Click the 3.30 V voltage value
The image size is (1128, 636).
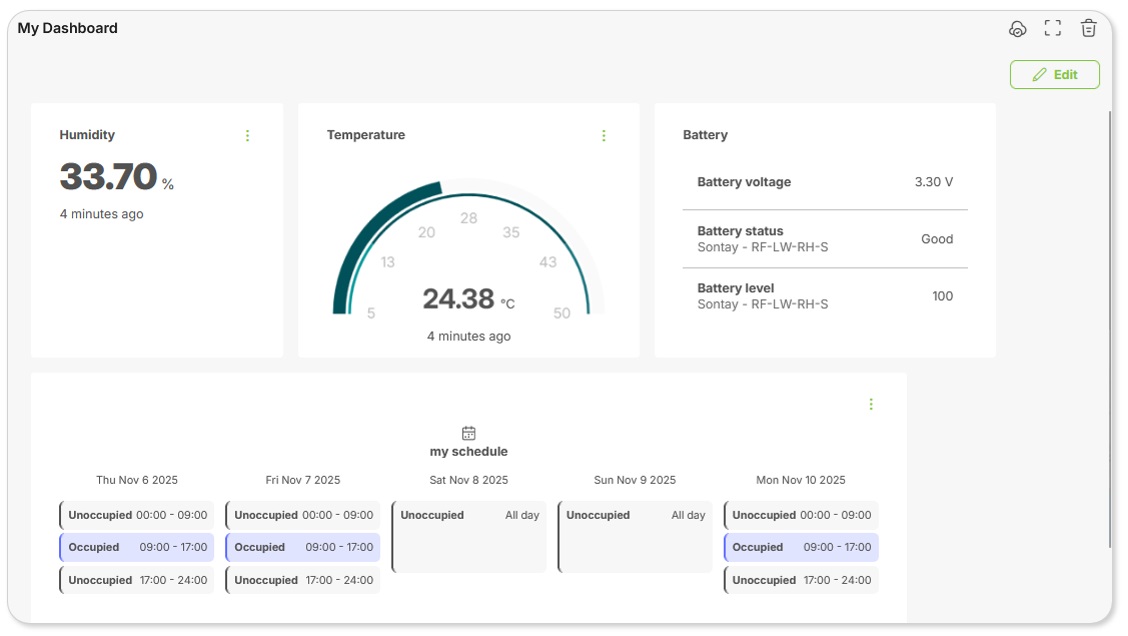click(x=934, y=182)
